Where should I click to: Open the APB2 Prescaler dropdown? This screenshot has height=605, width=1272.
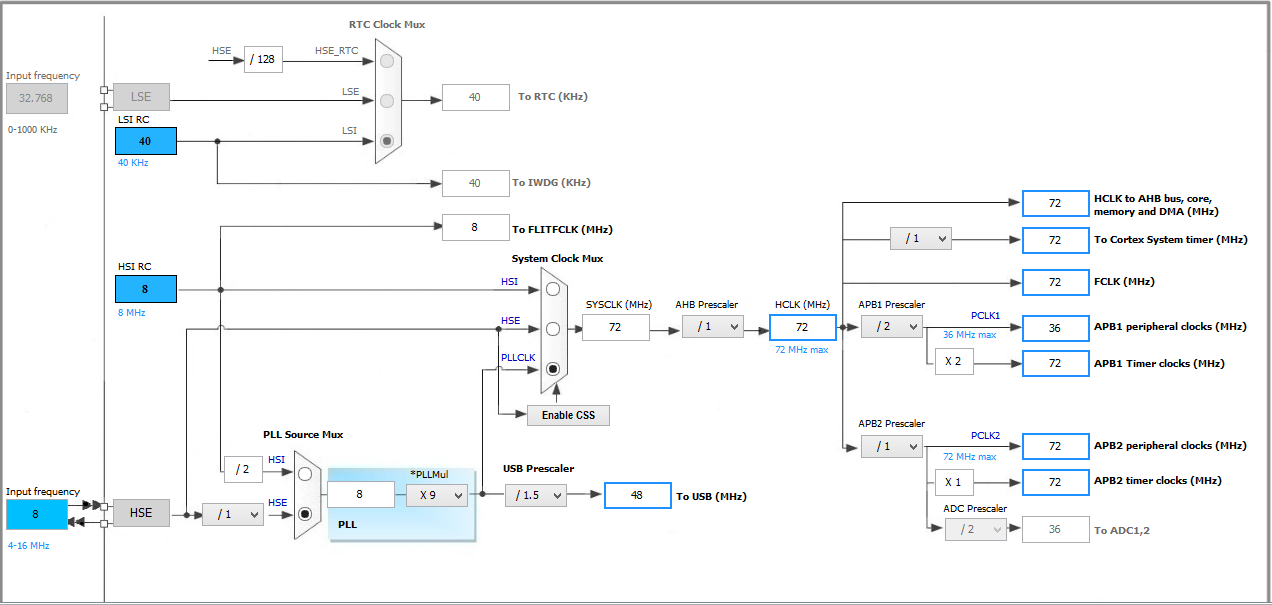point(891,446)
